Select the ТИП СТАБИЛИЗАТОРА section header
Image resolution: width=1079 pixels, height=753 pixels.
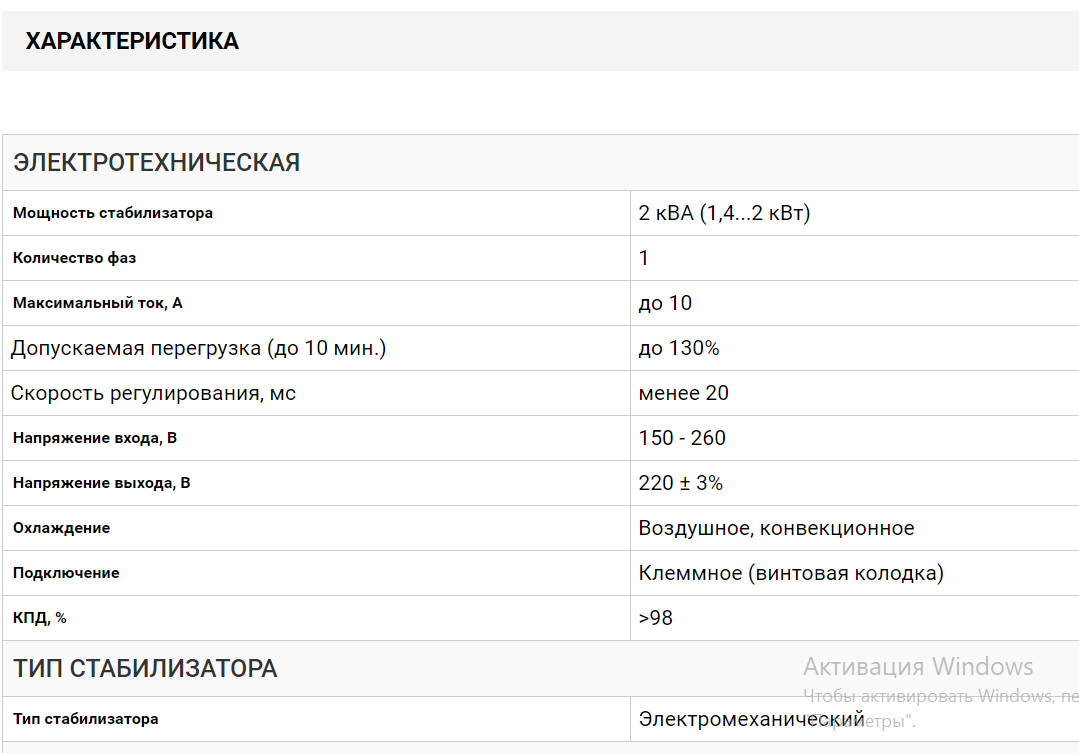[145, 668]
